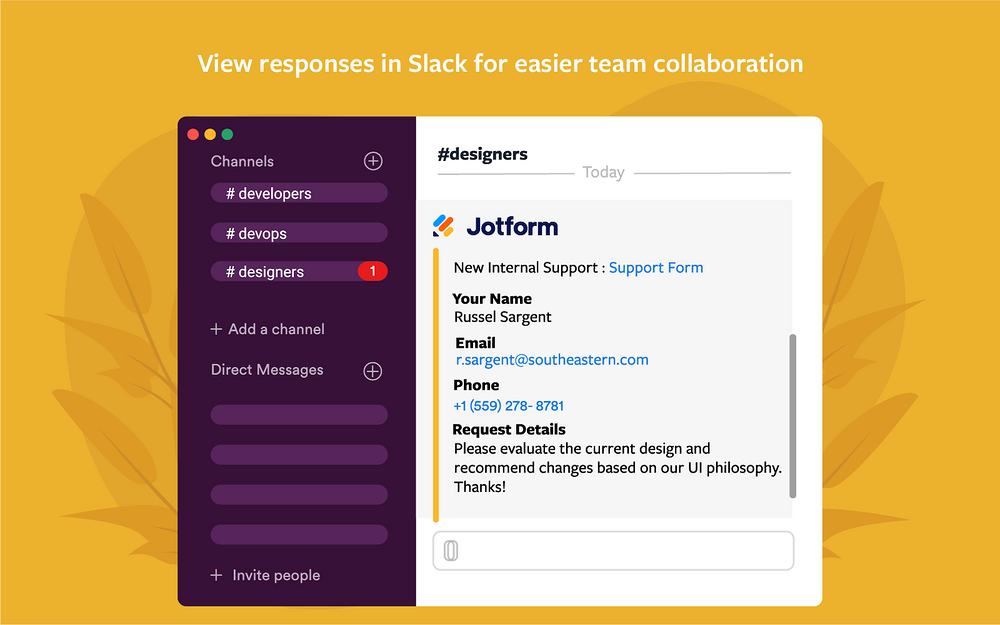The height and width of the screenshot is (625, 1000).
Task: Click the Jotform logo icon
Action: (443, 226)
